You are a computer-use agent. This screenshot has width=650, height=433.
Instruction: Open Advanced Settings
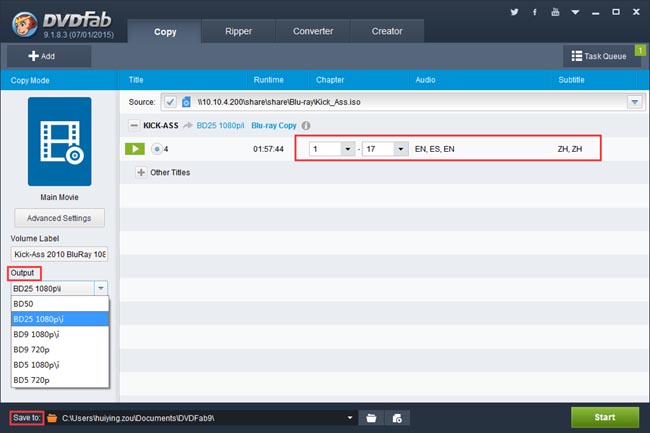pos(59,218)
